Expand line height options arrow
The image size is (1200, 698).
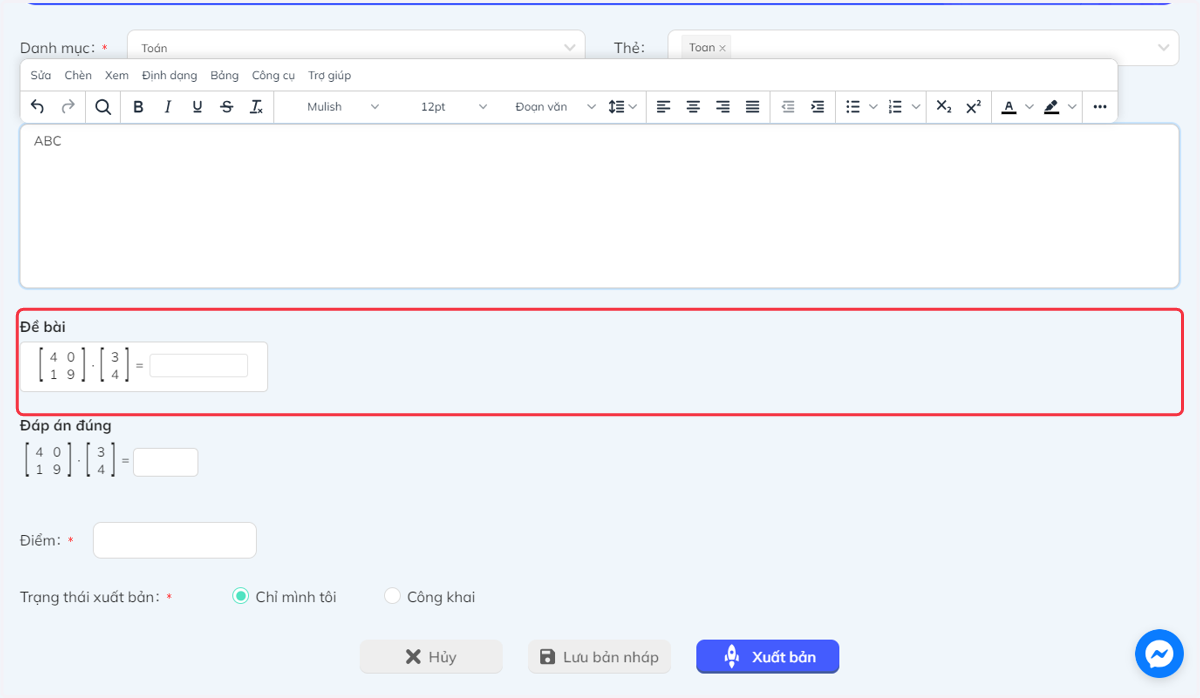click(634, 107)
